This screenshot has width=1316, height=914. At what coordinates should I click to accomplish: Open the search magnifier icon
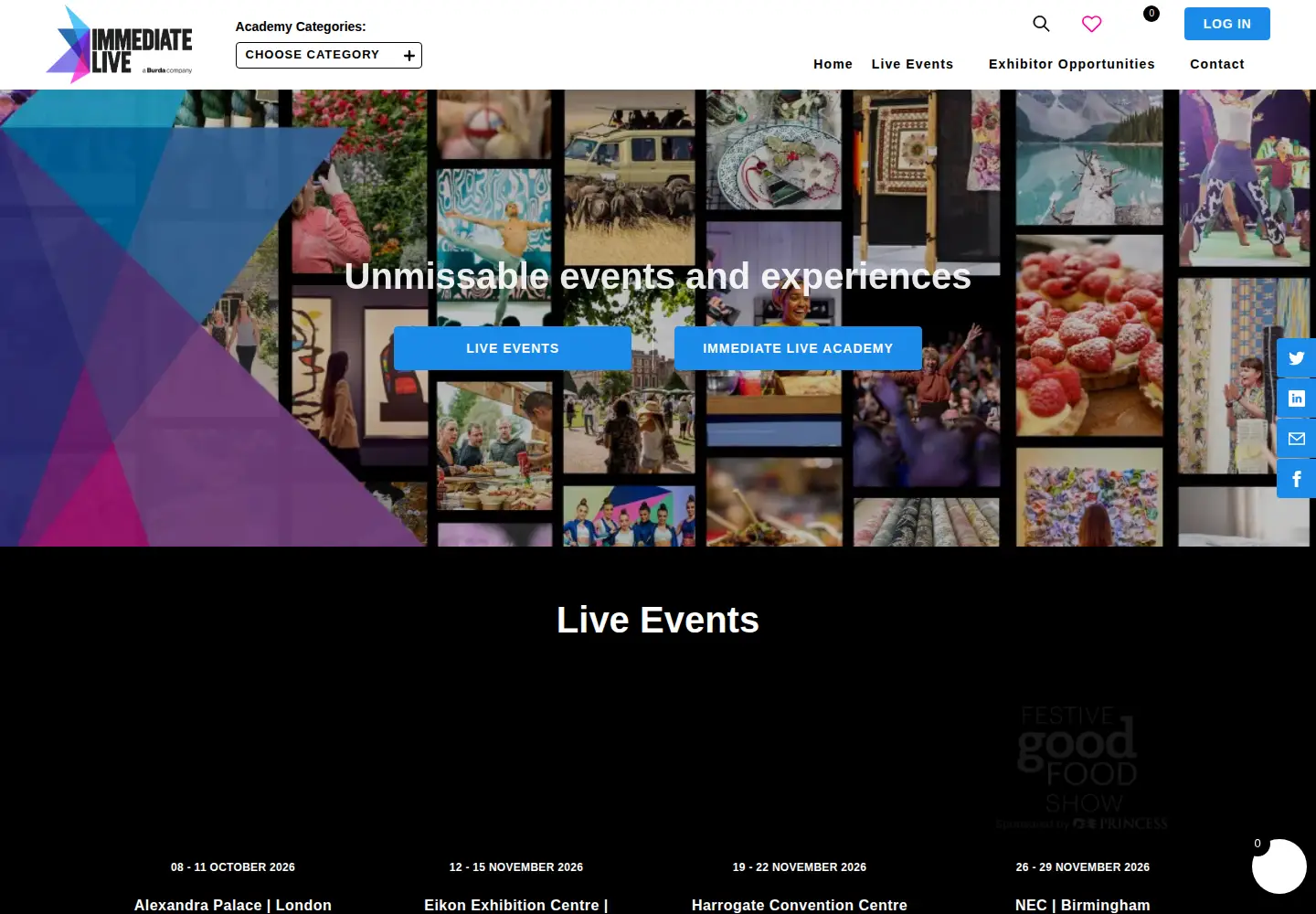point(1041,24)
